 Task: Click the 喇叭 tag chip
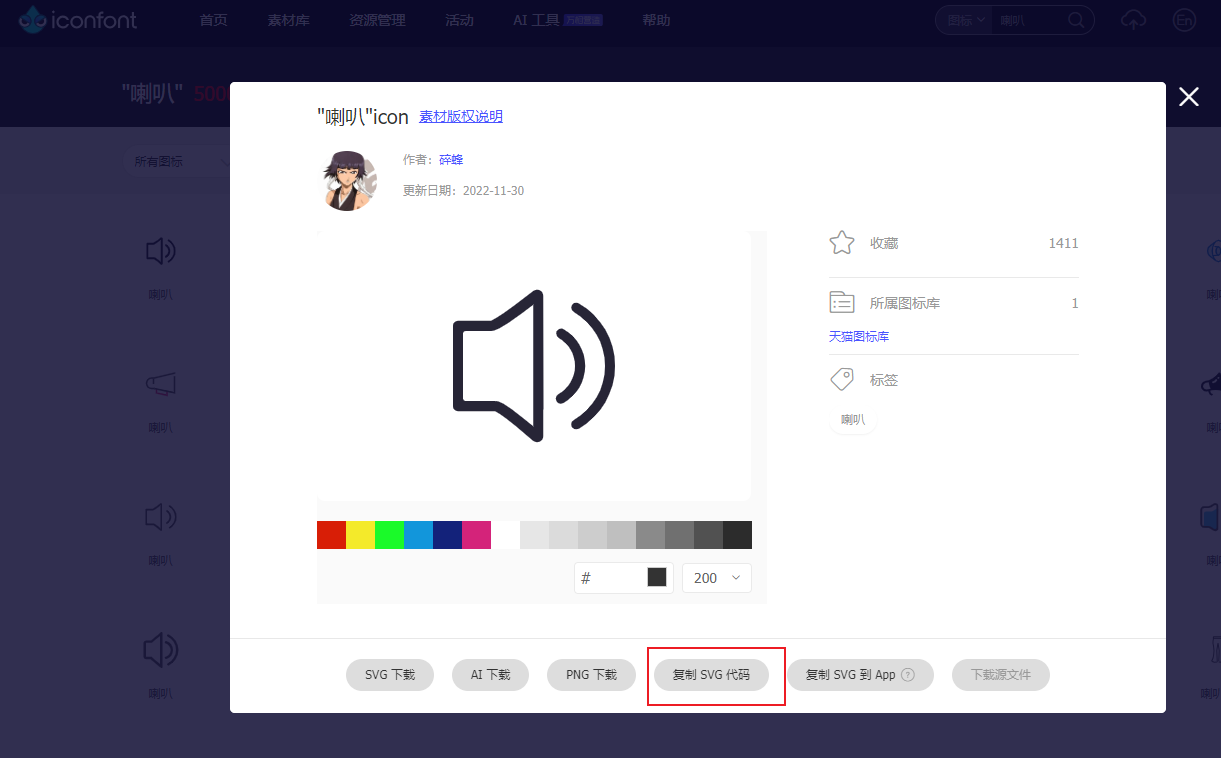853,420
